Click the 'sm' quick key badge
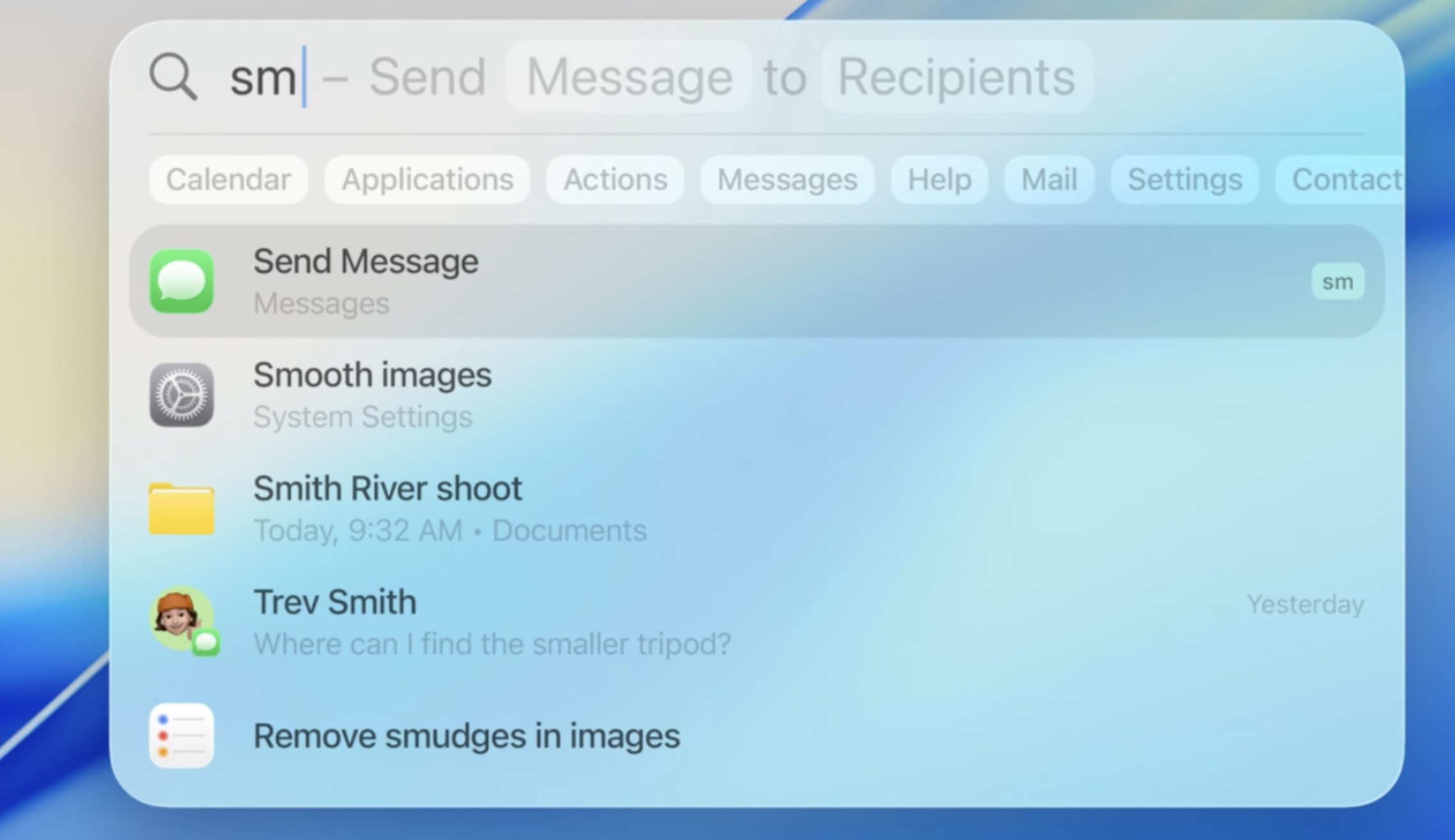This screenshot has height=840, width=1455. pos(1337,281)
